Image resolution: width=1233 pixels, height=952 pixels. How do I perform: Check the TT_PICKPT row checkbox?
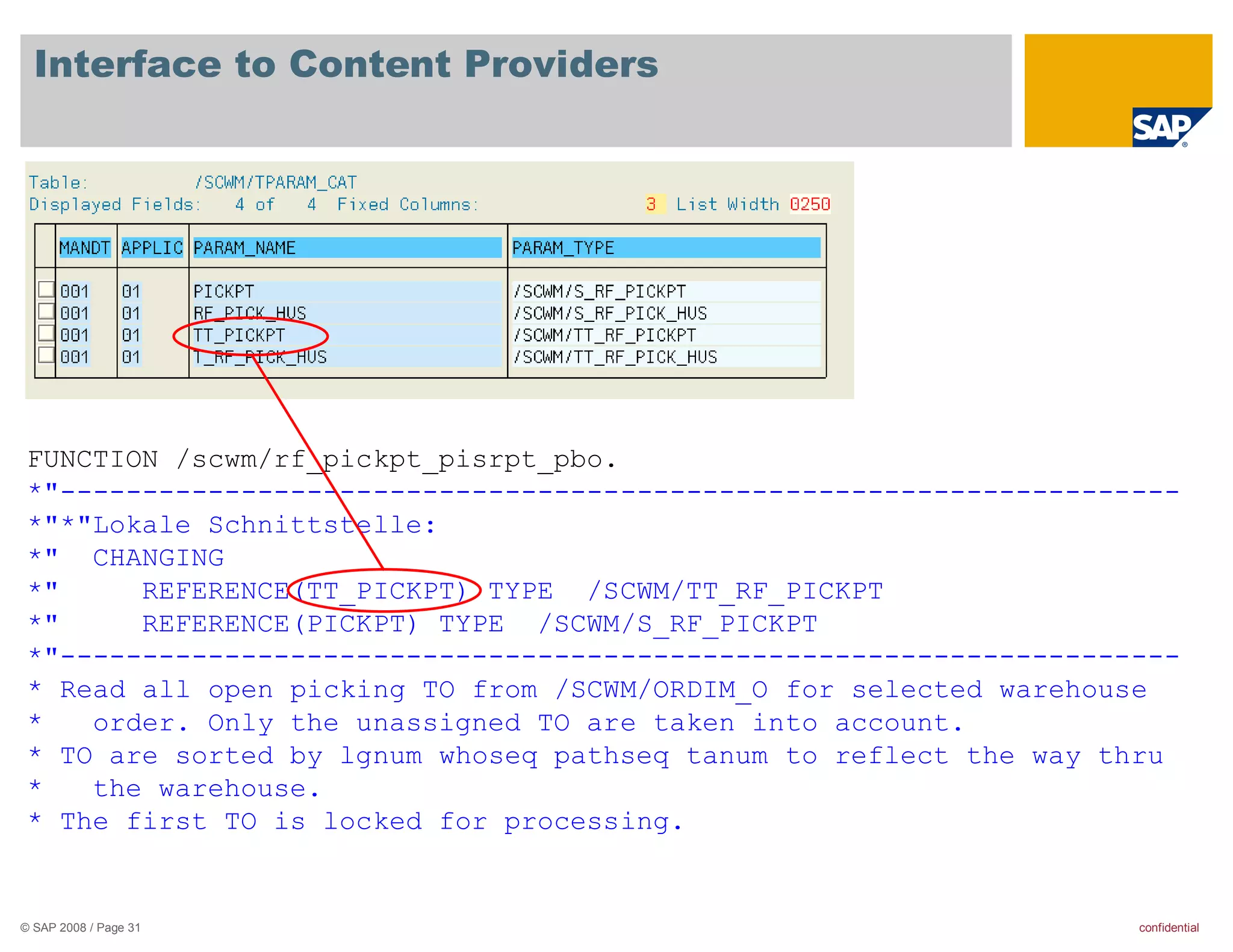46,333
